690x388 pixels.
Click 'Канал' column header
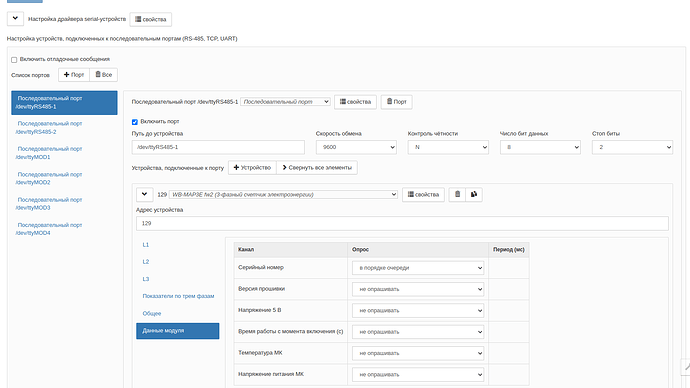pyautogui.click(x=290, y=249)
